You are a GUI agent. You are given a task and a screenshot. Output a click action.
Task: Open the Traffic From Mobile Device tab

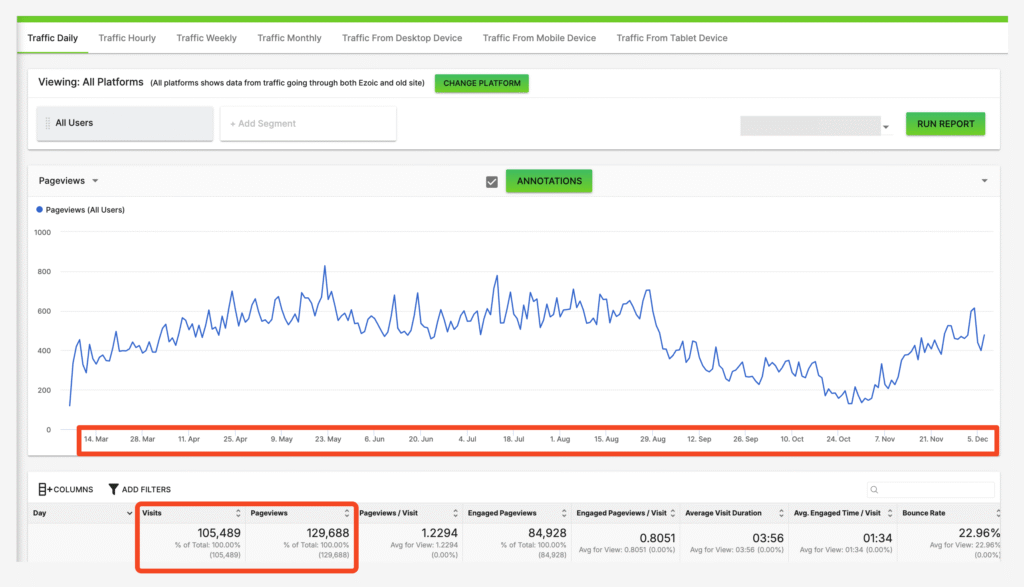[539, 37]
